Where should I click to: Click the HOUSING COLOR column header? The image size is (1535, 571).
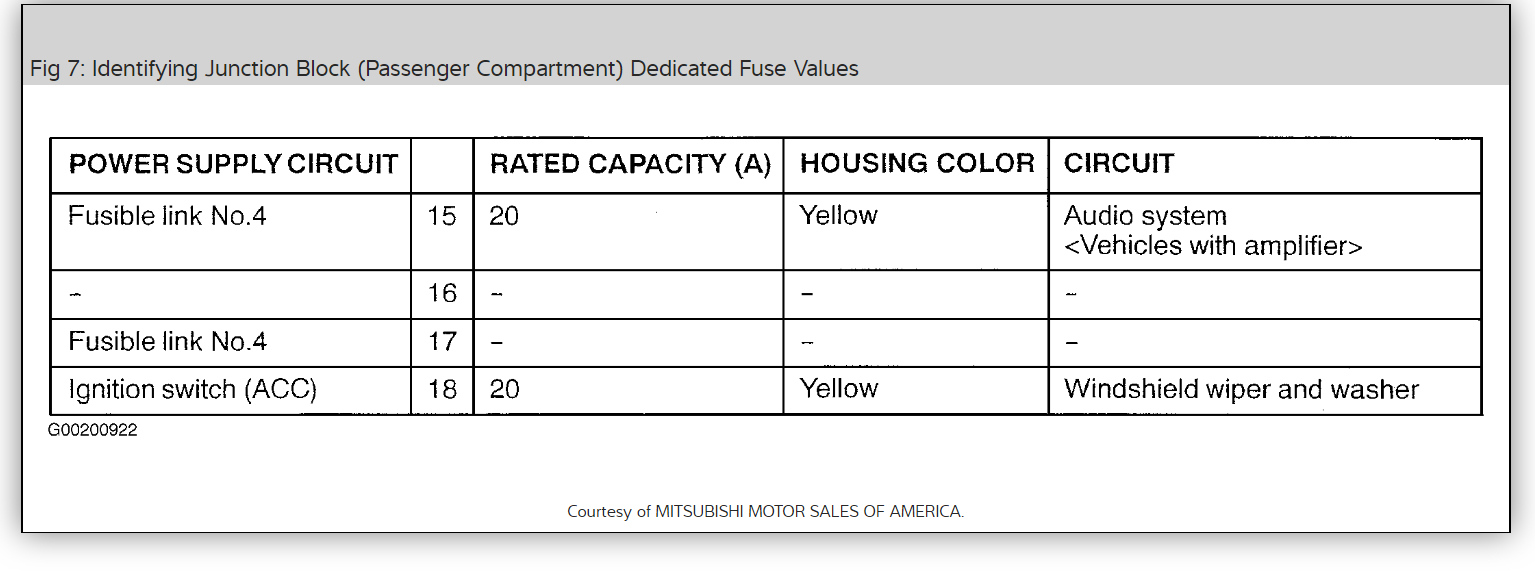coord(917,164)
